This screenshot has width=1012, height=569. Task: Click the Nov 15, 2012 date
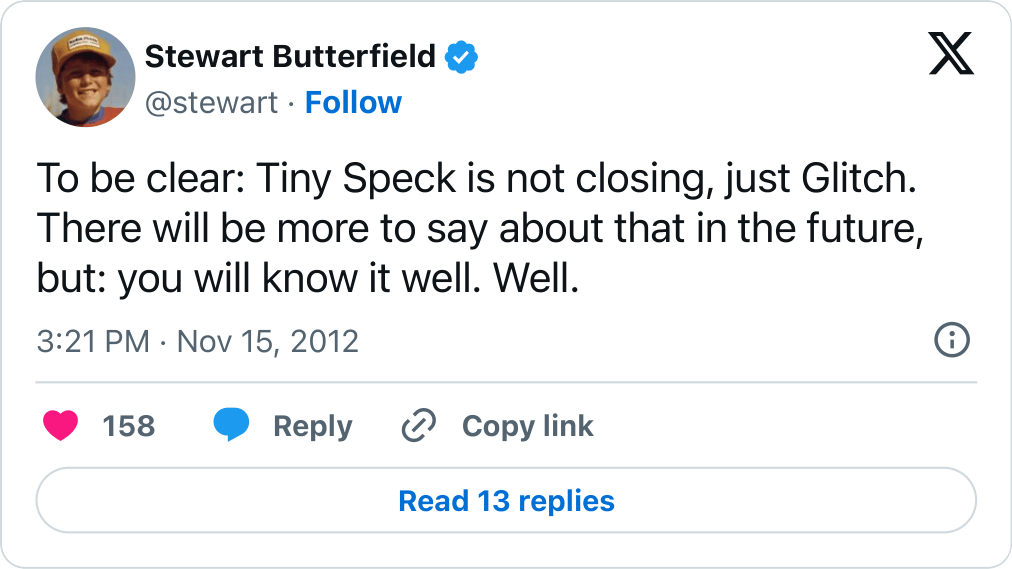tap(267, 341)
